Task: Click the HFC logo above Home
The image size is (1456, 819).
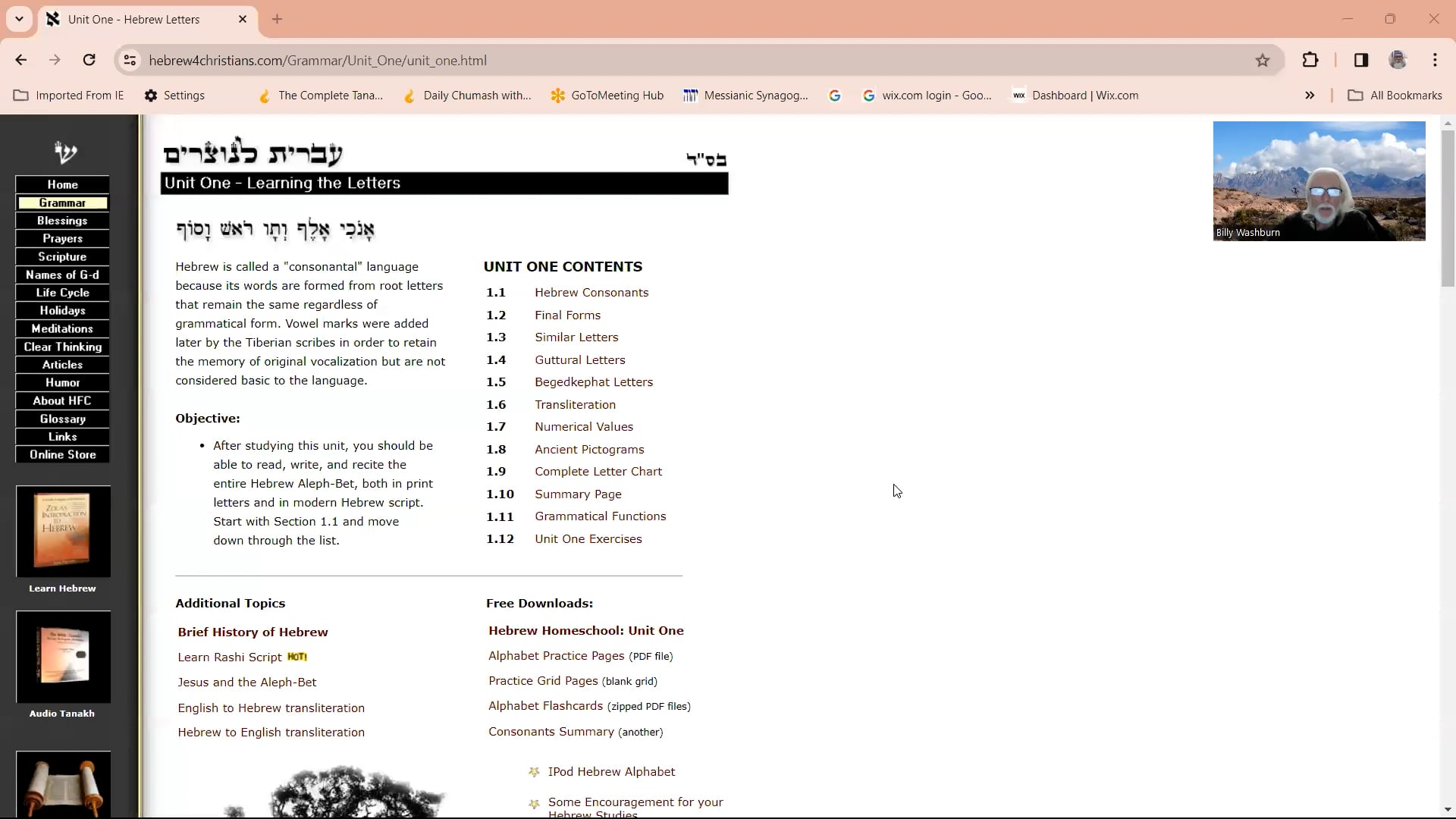Action: [x=65, y=152]
